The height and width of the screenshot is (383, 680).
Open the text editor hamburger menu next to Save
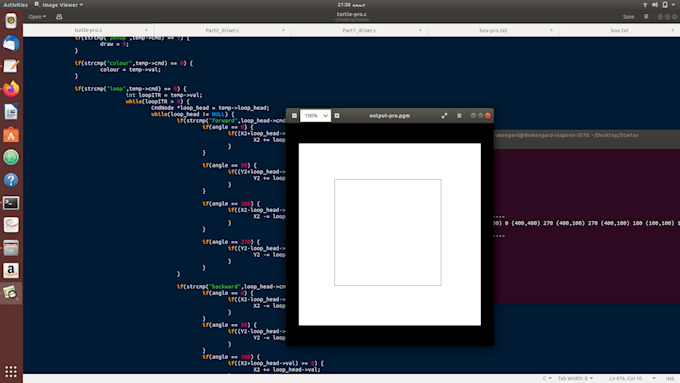pyautogui.click(x=646, y=17)
